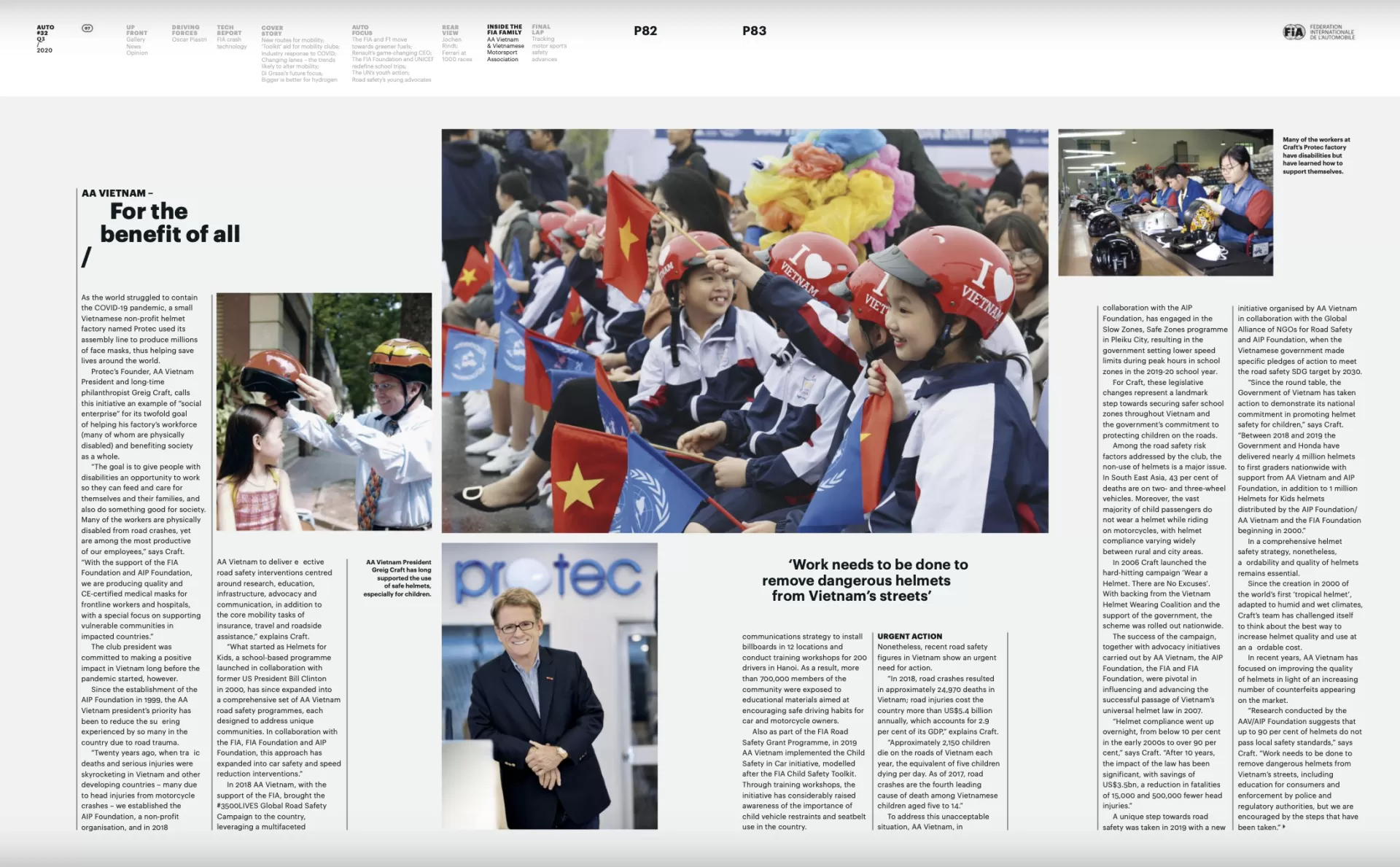Select Inside the FIA Family section

[x=505, y=30]
